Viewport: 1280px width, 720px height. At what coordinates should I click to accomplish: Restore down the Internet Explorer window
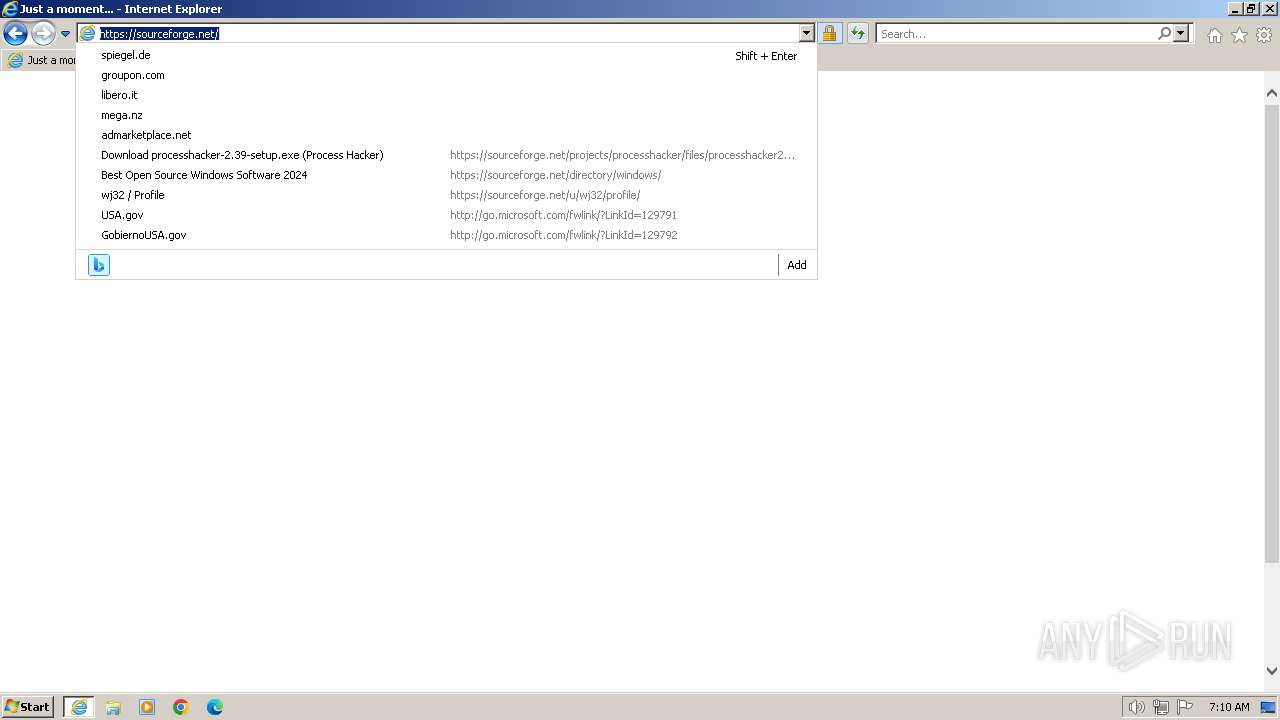point(1251,9)
